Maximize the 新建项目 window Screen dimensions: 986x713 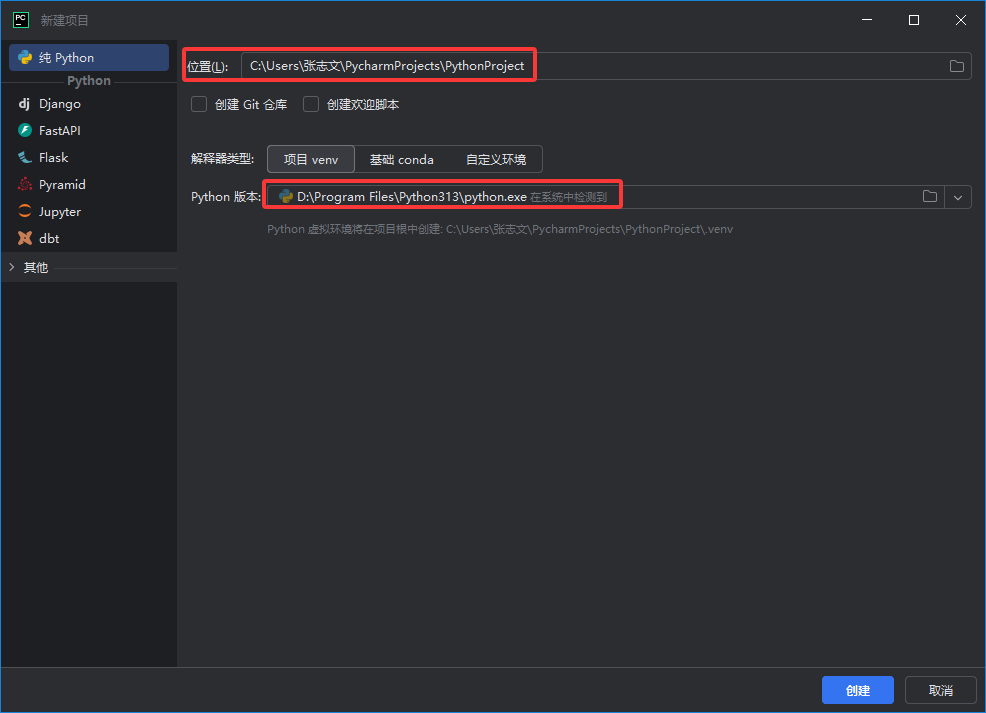[x=914, y=20]
